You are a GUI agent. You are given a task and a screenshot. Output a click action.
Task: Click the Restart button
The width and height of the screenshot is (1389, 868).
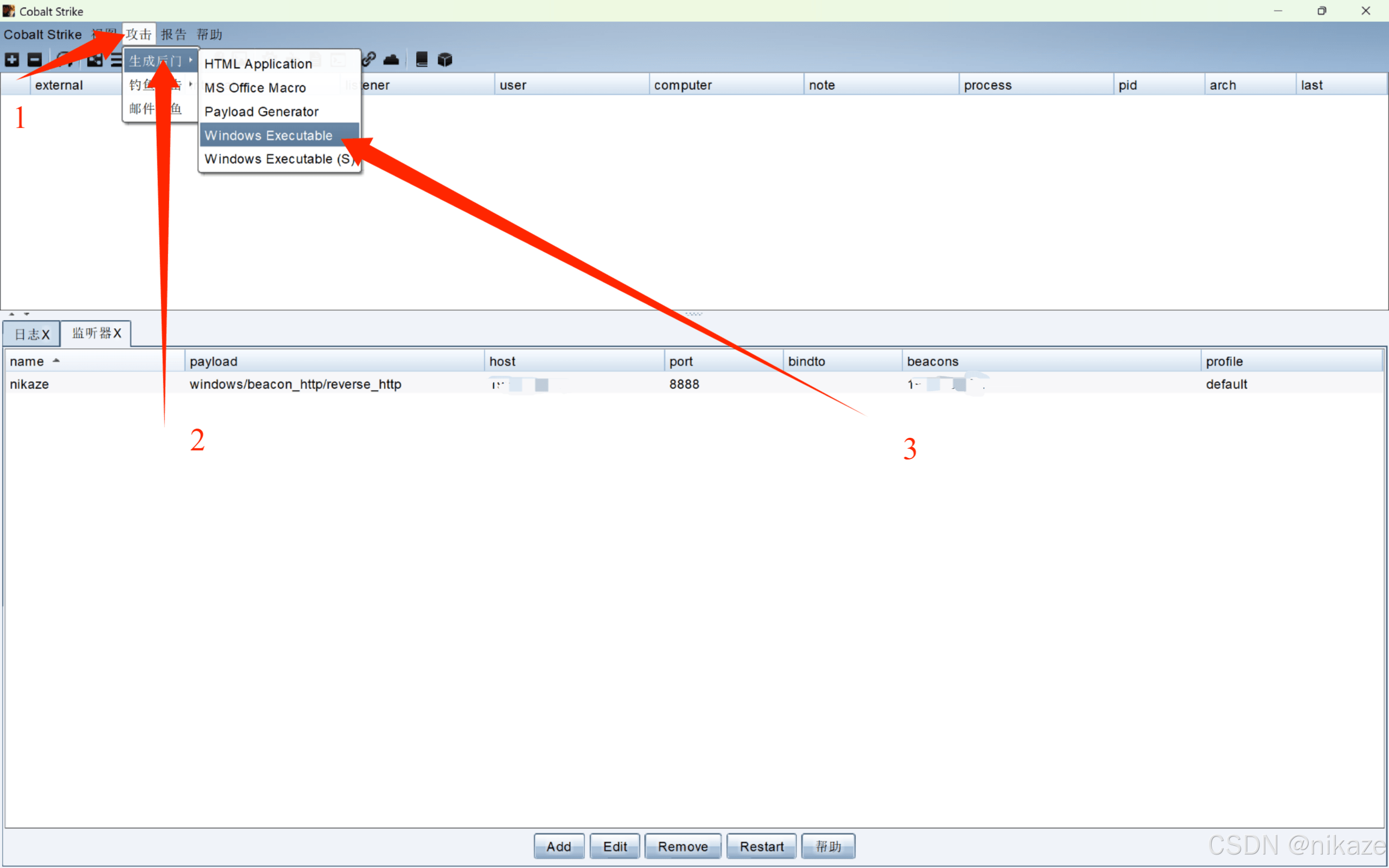[x=761, y=846]
